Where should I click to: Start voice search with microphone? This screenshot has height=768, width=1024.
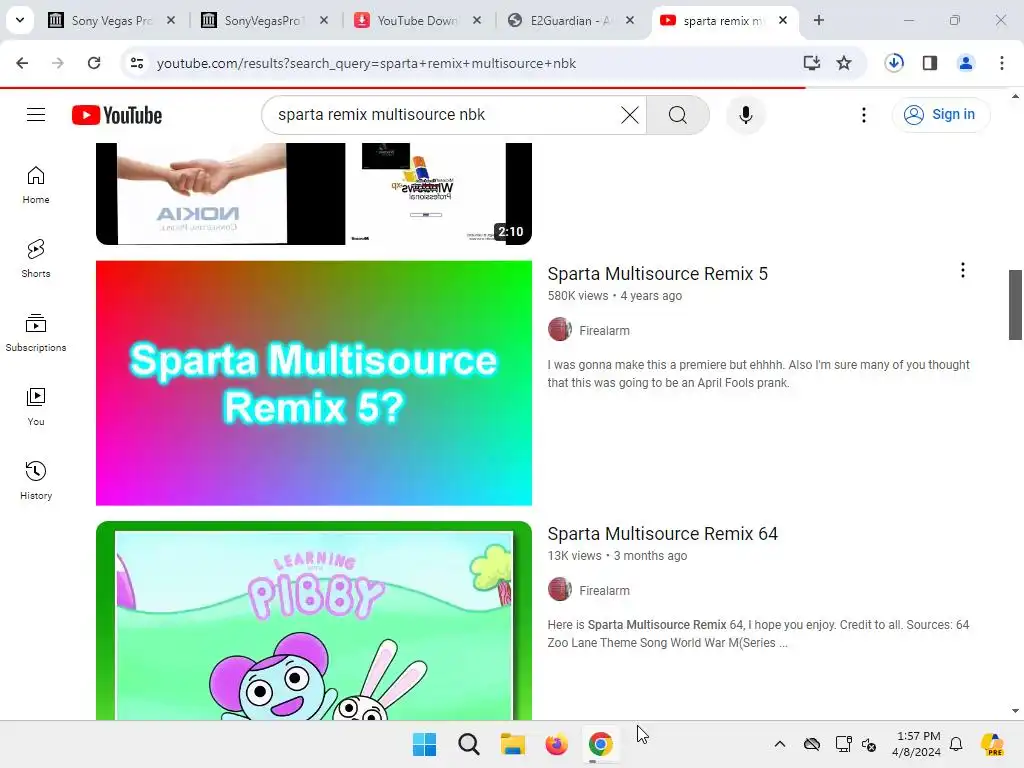pos(745,115)
